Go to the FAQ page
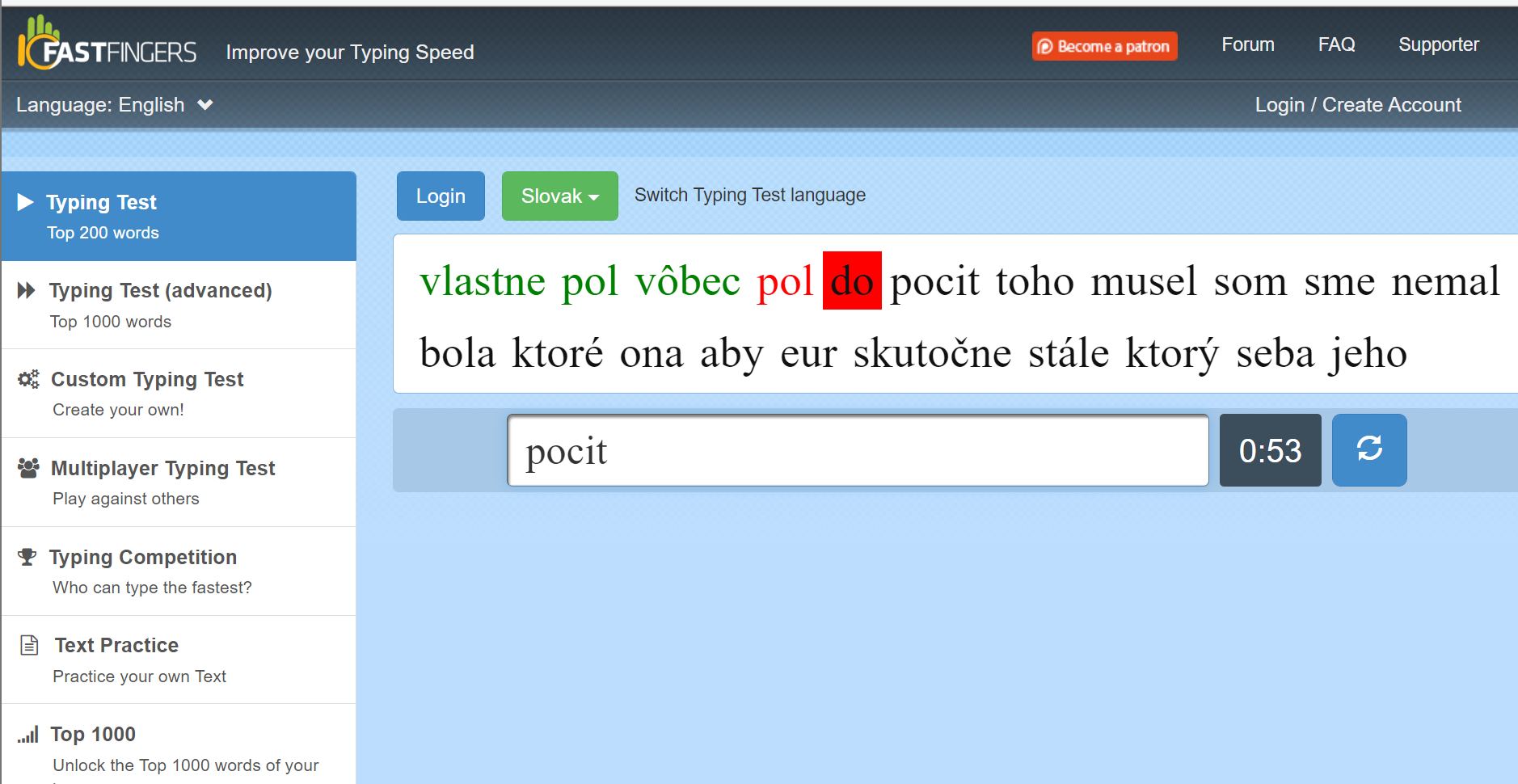The image size is (1518, 784). [1336, 44]
